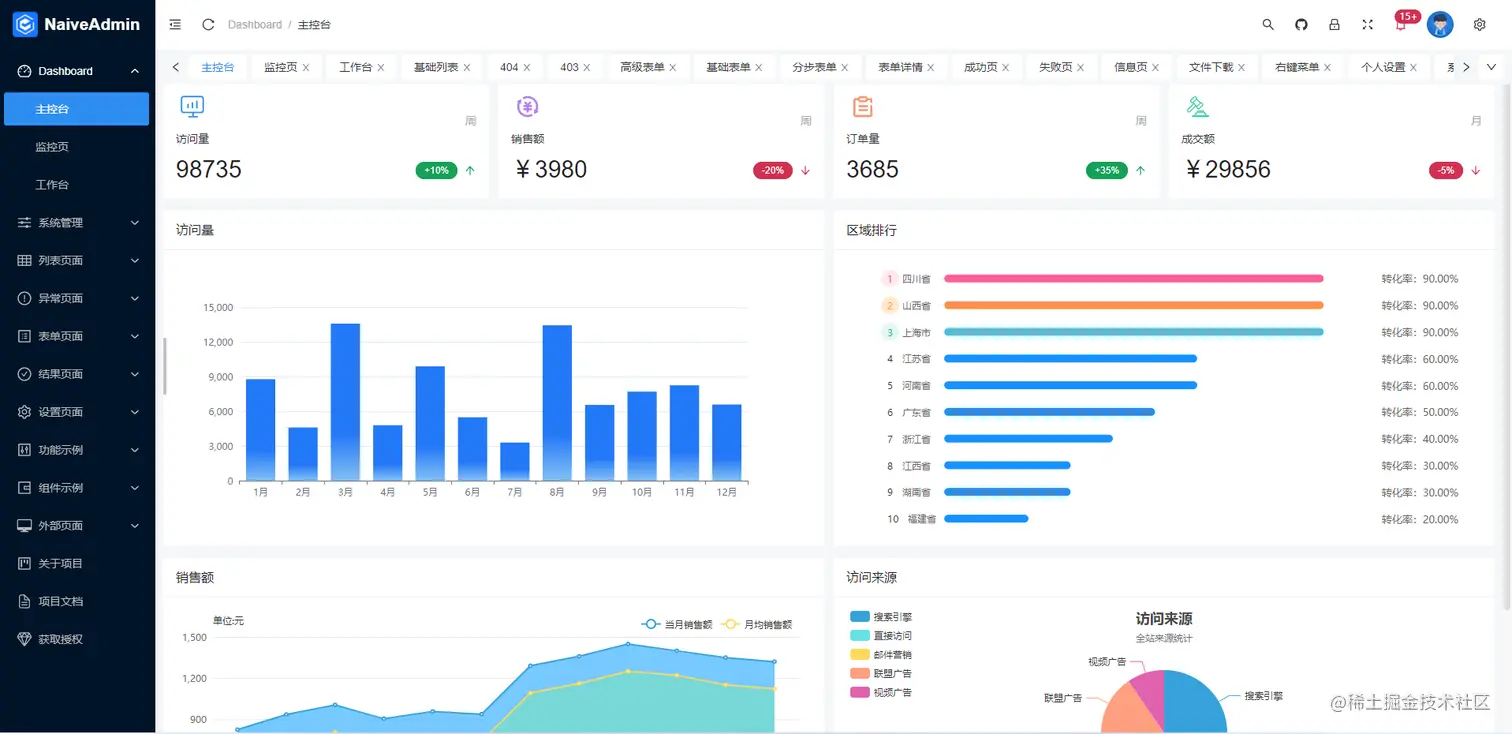
Task: Close the 监控页 tab
Action: 306,68
